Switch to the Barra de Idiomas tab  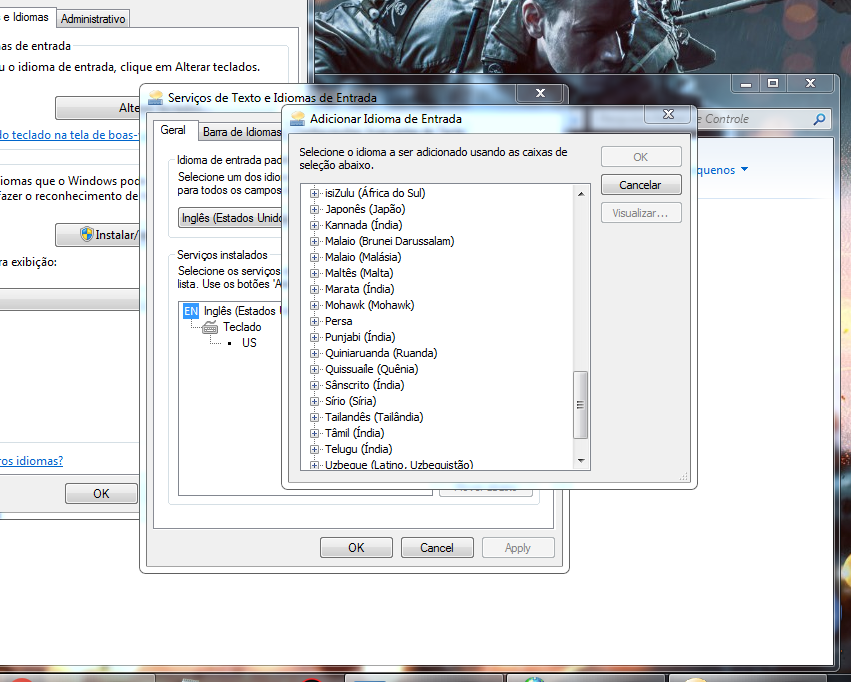tap(242, 132)
